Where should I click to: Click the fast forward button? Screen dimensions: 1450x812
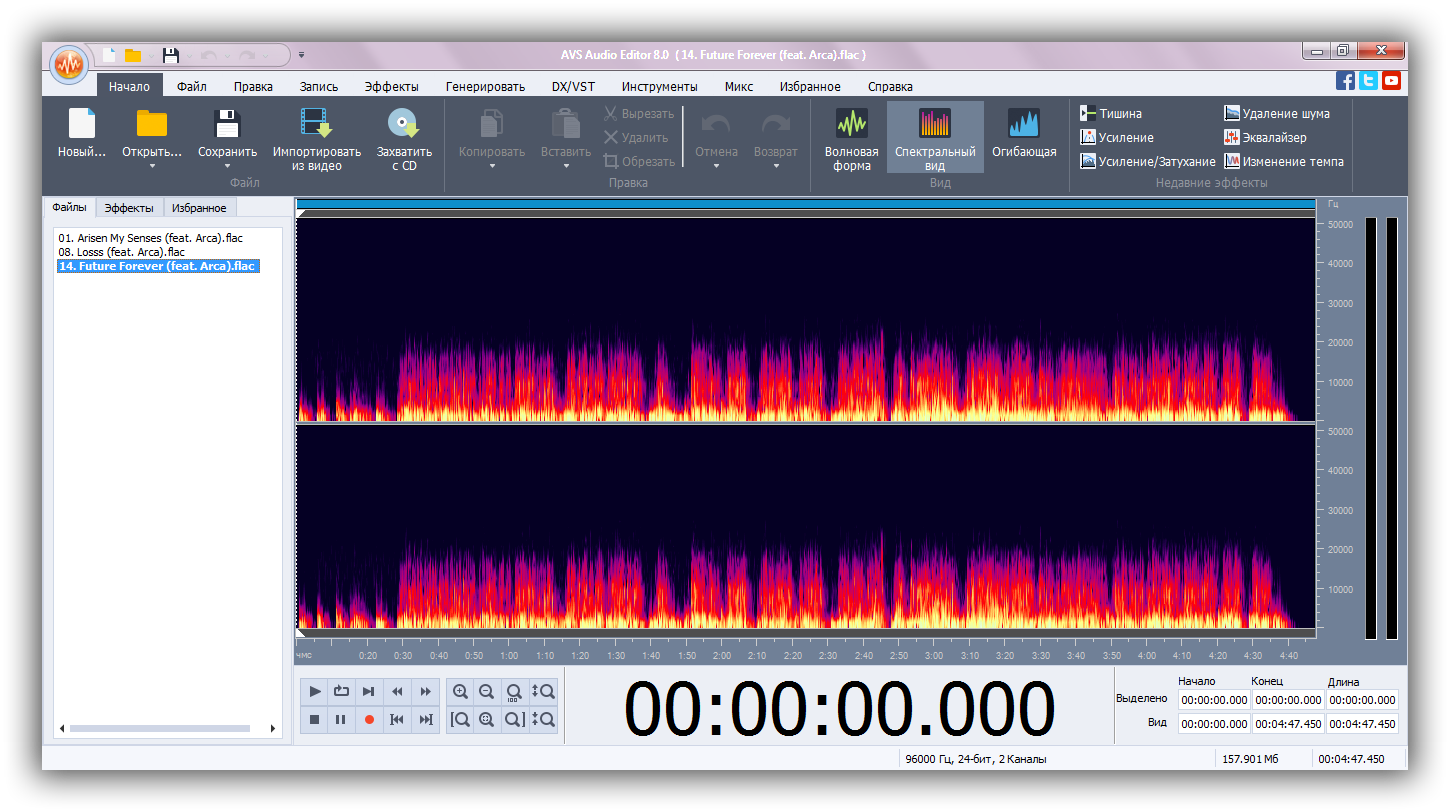pos(426,691)
